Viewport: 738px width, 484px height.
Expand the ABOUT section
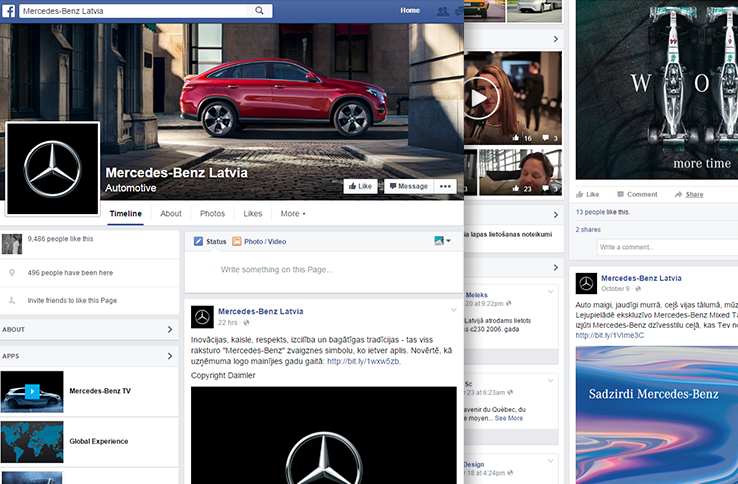(x=169, y=329)
